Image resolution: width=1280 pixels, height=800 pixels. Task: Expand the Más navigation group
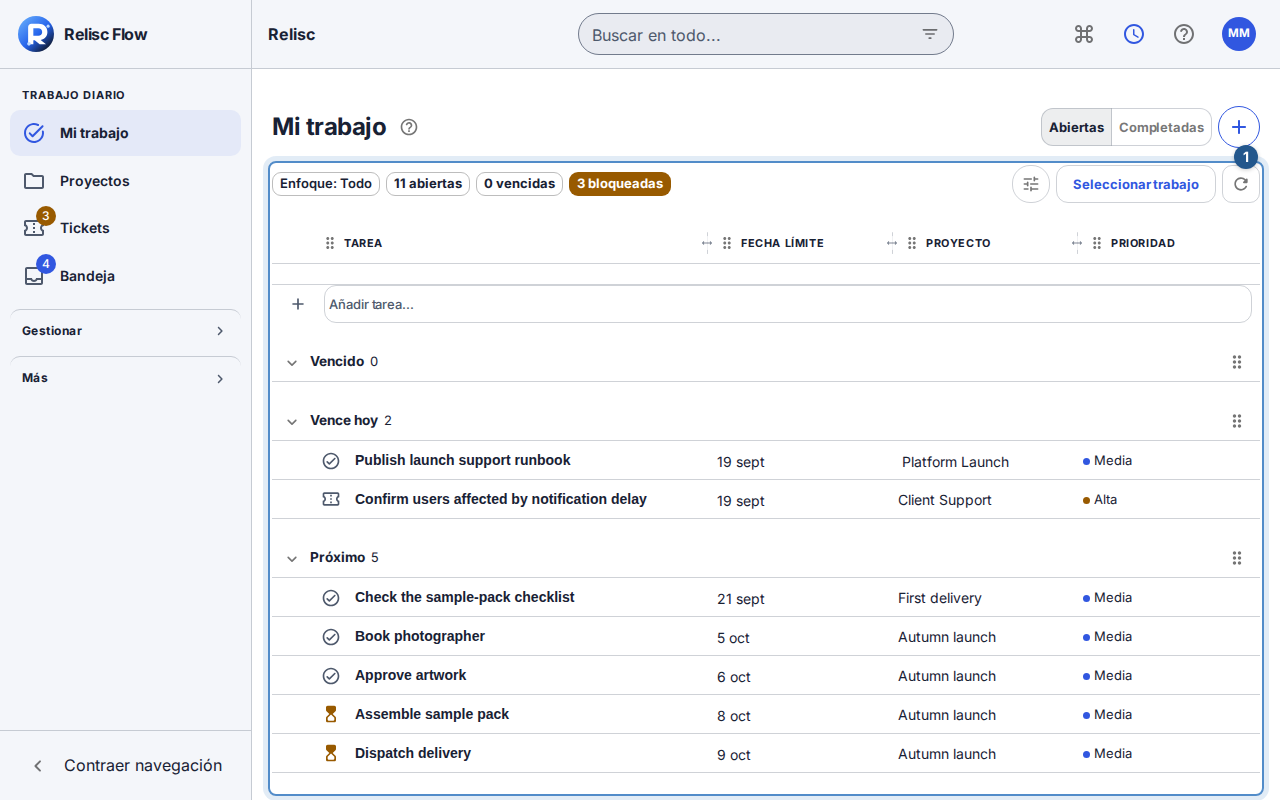point(125,378)
